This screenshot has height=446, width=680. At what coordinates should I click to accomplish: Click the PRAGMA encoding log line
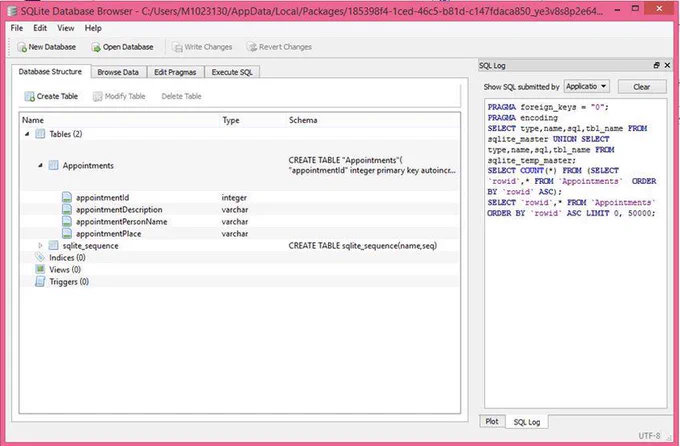(x=523, y=118)
